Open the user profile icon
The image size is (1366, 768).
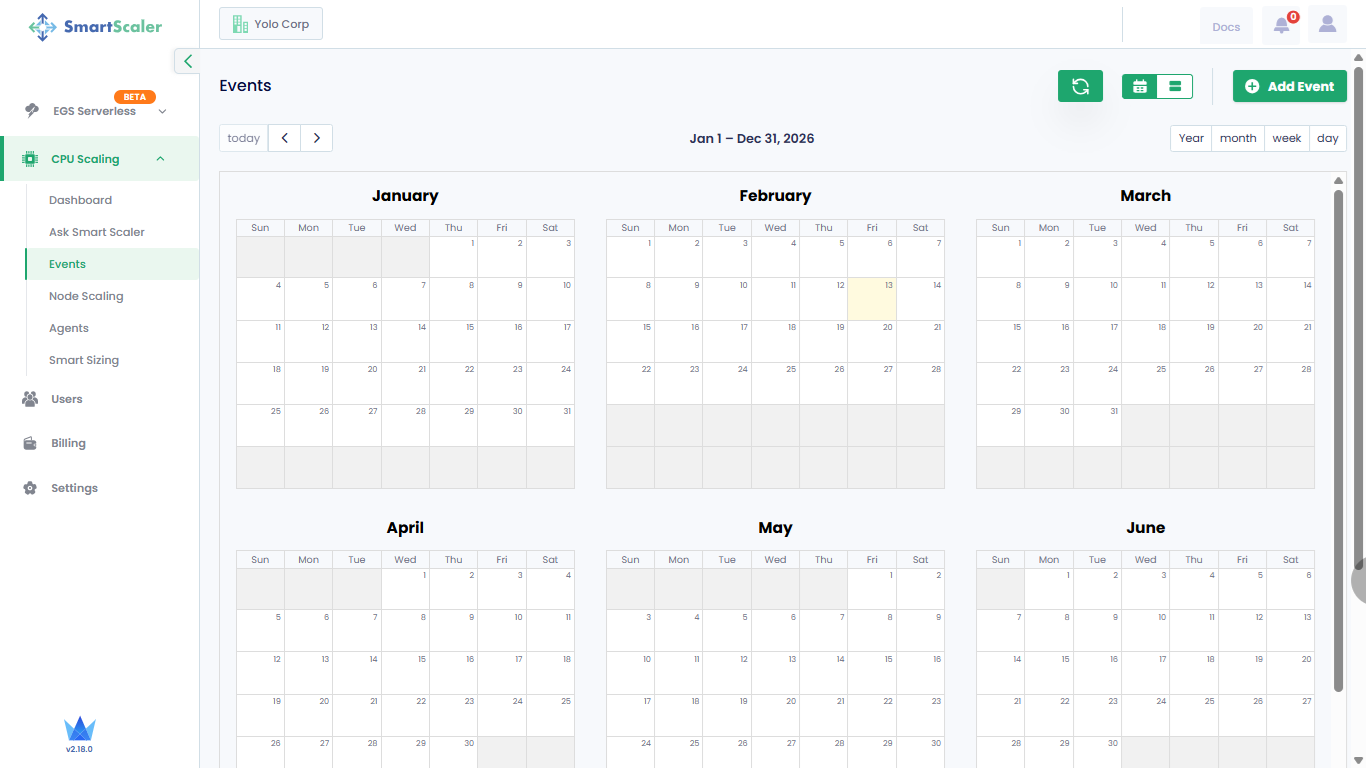tap(1327, 24)
